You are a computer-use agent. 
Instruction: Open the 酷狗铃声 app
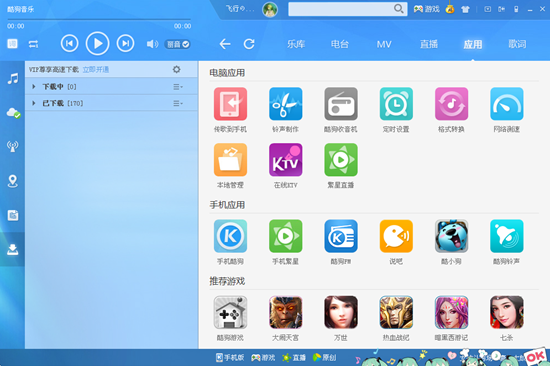point(507,236)
